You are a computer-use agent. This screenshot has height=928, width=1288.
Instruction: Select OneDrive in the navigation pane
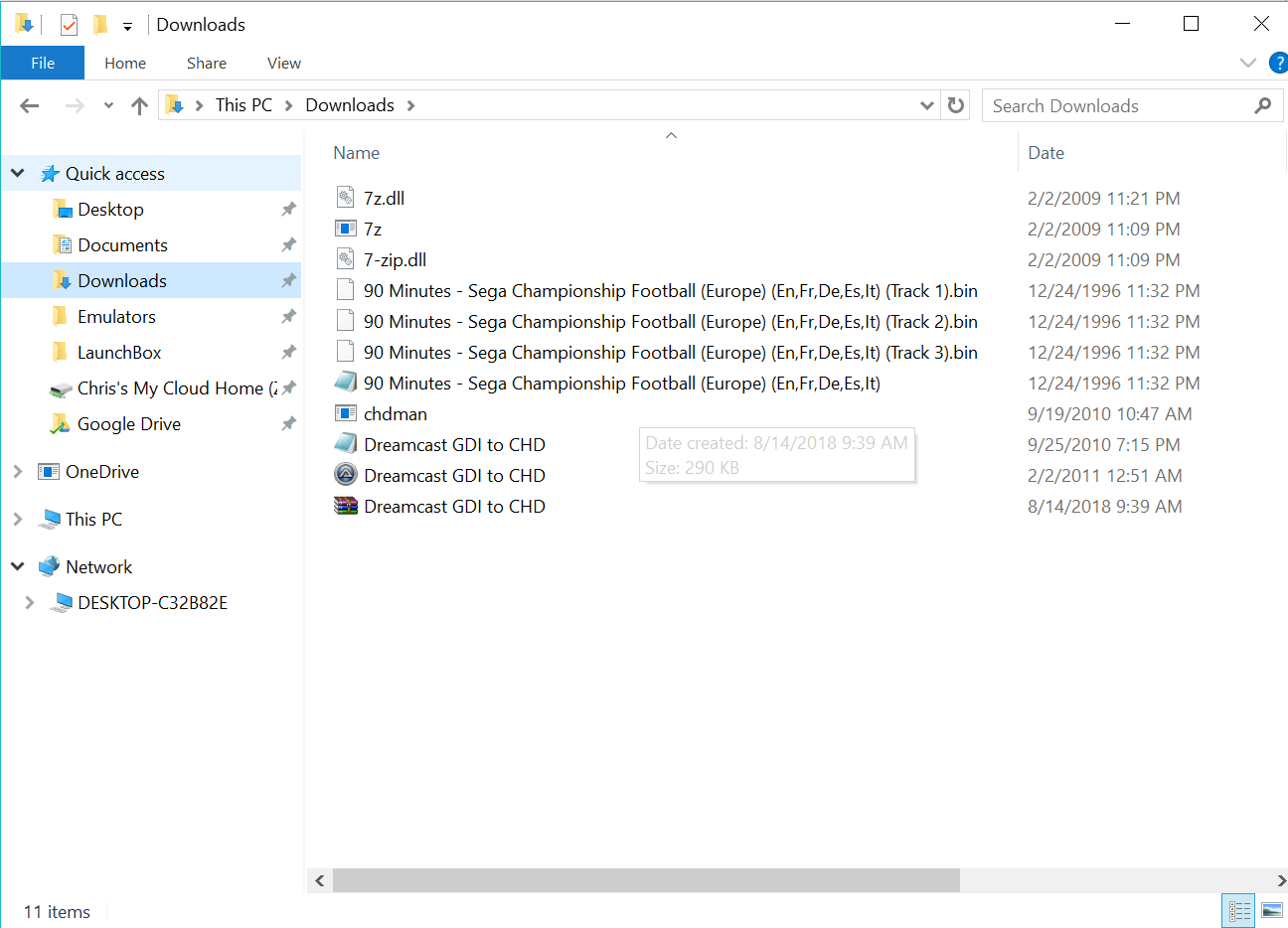click(x=102, y=472)
